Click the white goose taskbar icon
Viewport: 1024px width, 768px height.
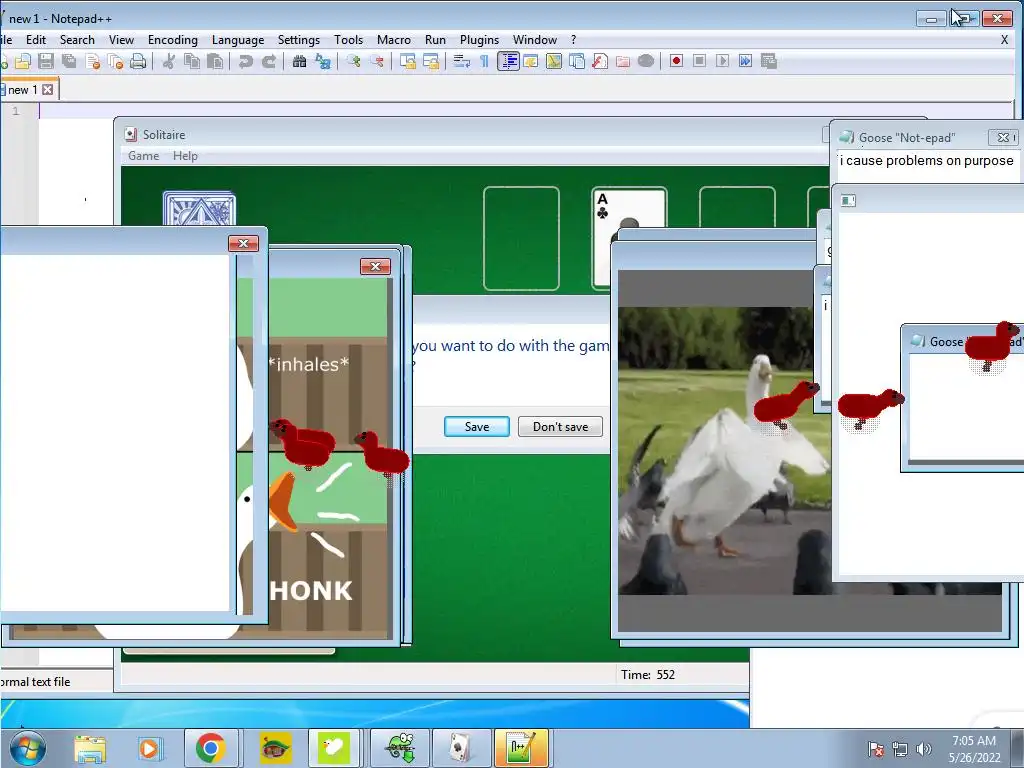[x=334, y=748]
